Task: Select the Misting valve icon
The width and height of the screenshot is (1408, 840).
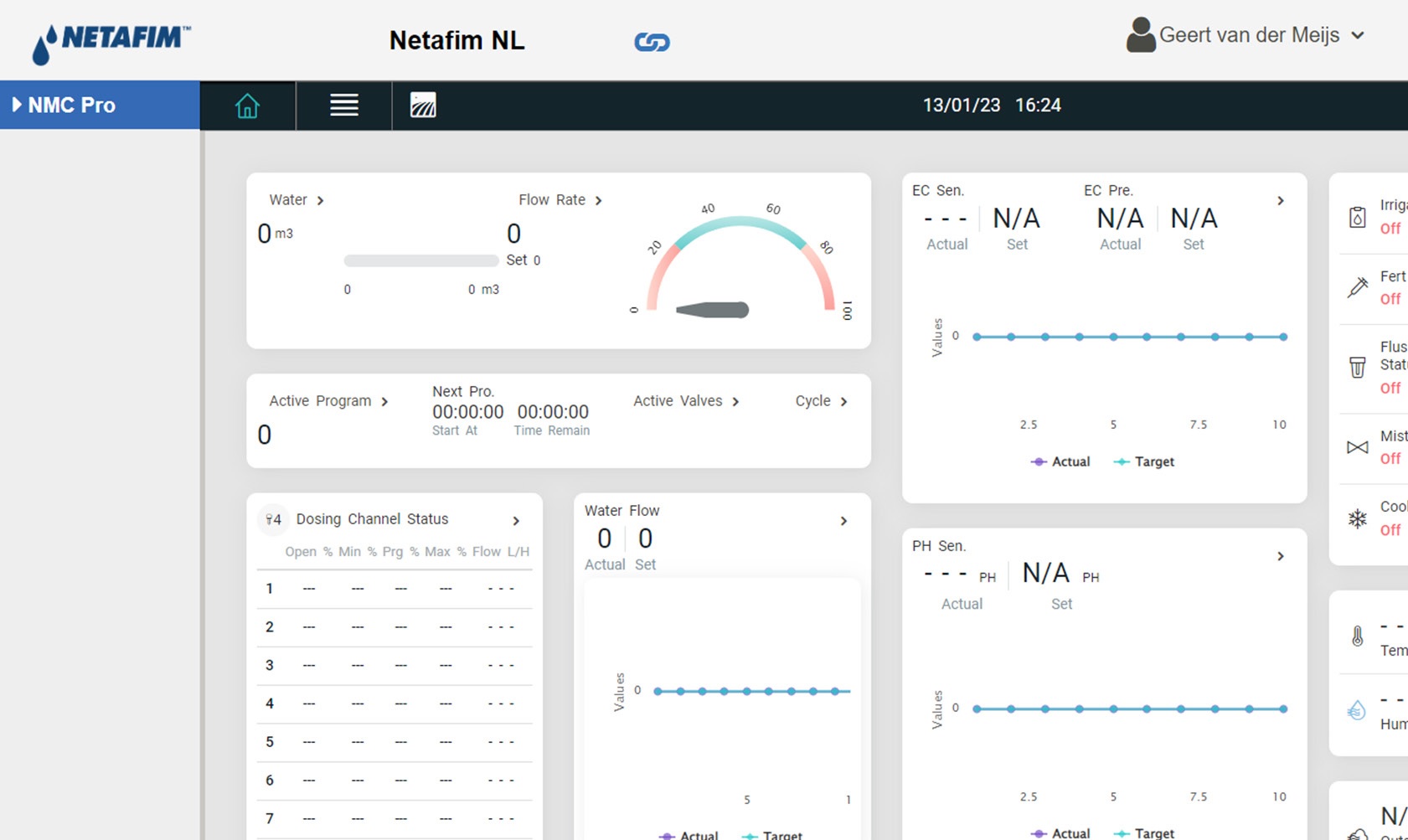Action: point(1357,446)
